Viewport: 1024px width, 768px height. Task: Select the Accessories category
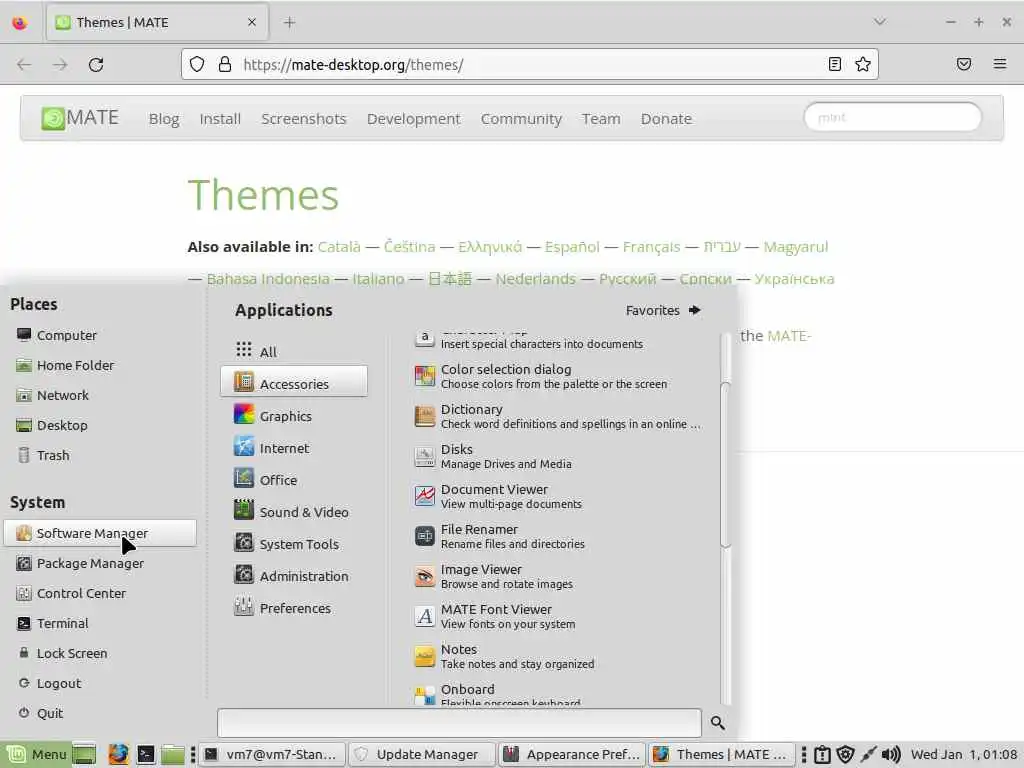(294, 382)
